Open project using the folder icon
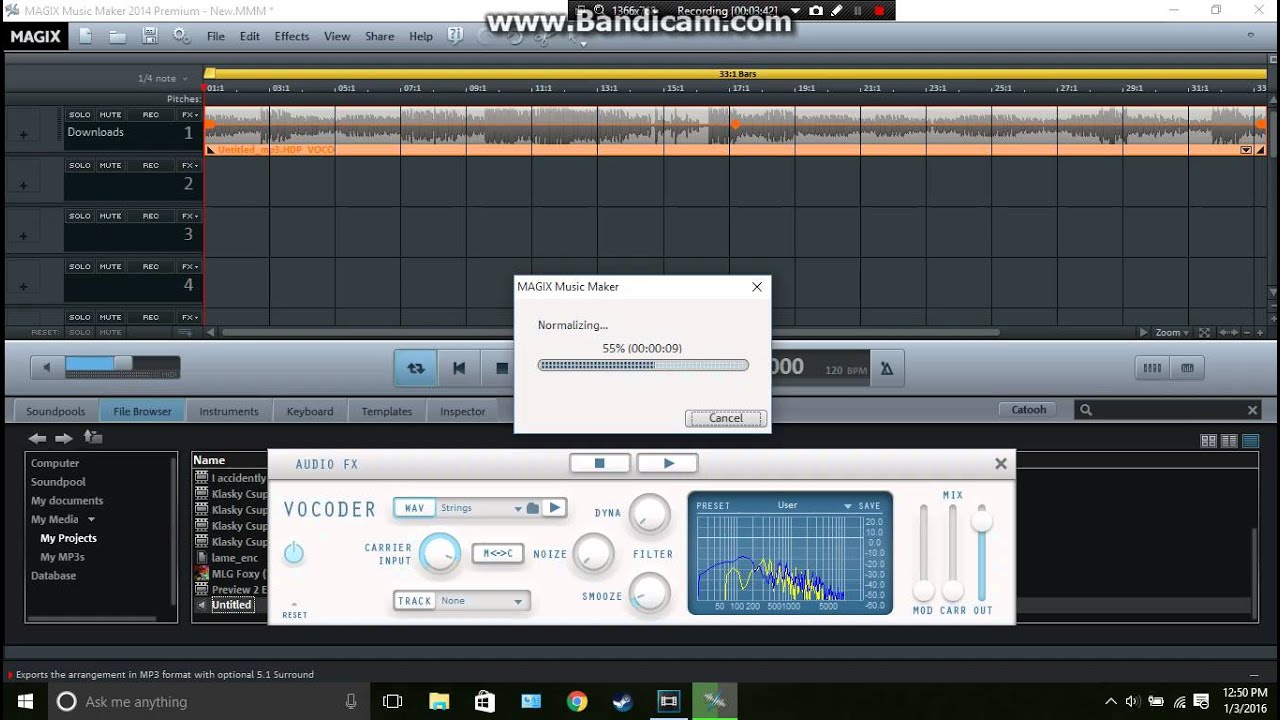The height and width of the screenshot is (720, 1280). [x=117, y=36]
